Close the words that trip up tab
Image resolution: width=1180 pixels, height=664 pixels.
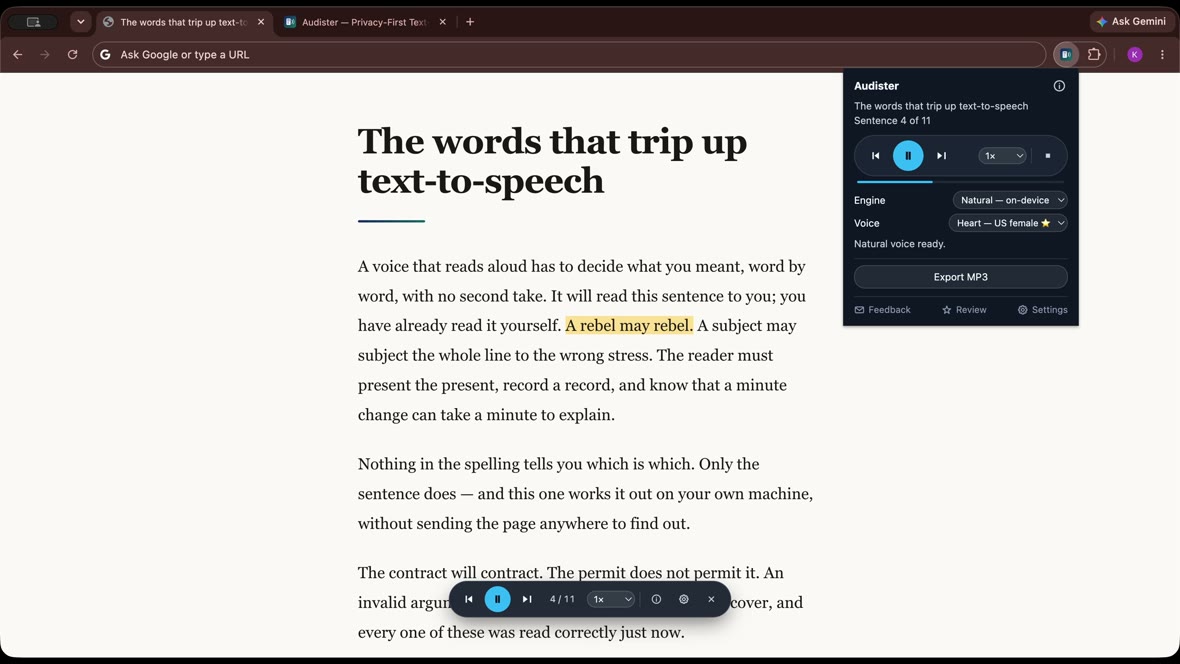(261, 22)
